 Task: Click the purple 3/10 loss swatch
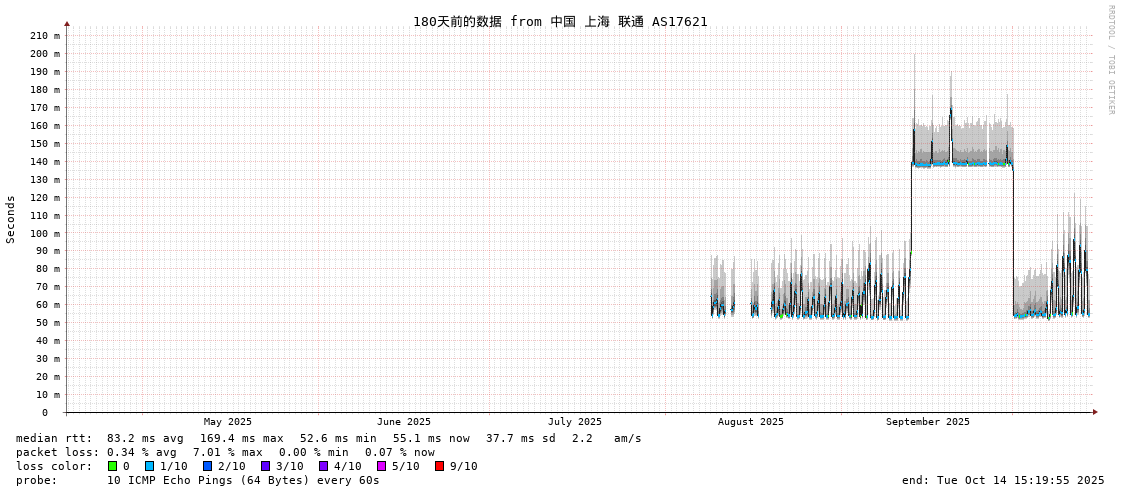coord(265,466)
